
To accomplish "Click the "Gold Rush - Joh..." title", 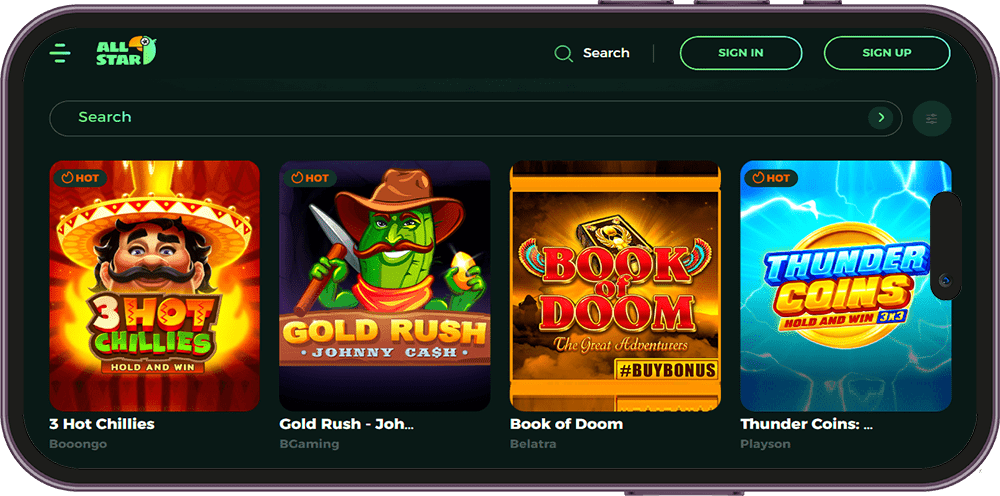I will coord(347,424).
